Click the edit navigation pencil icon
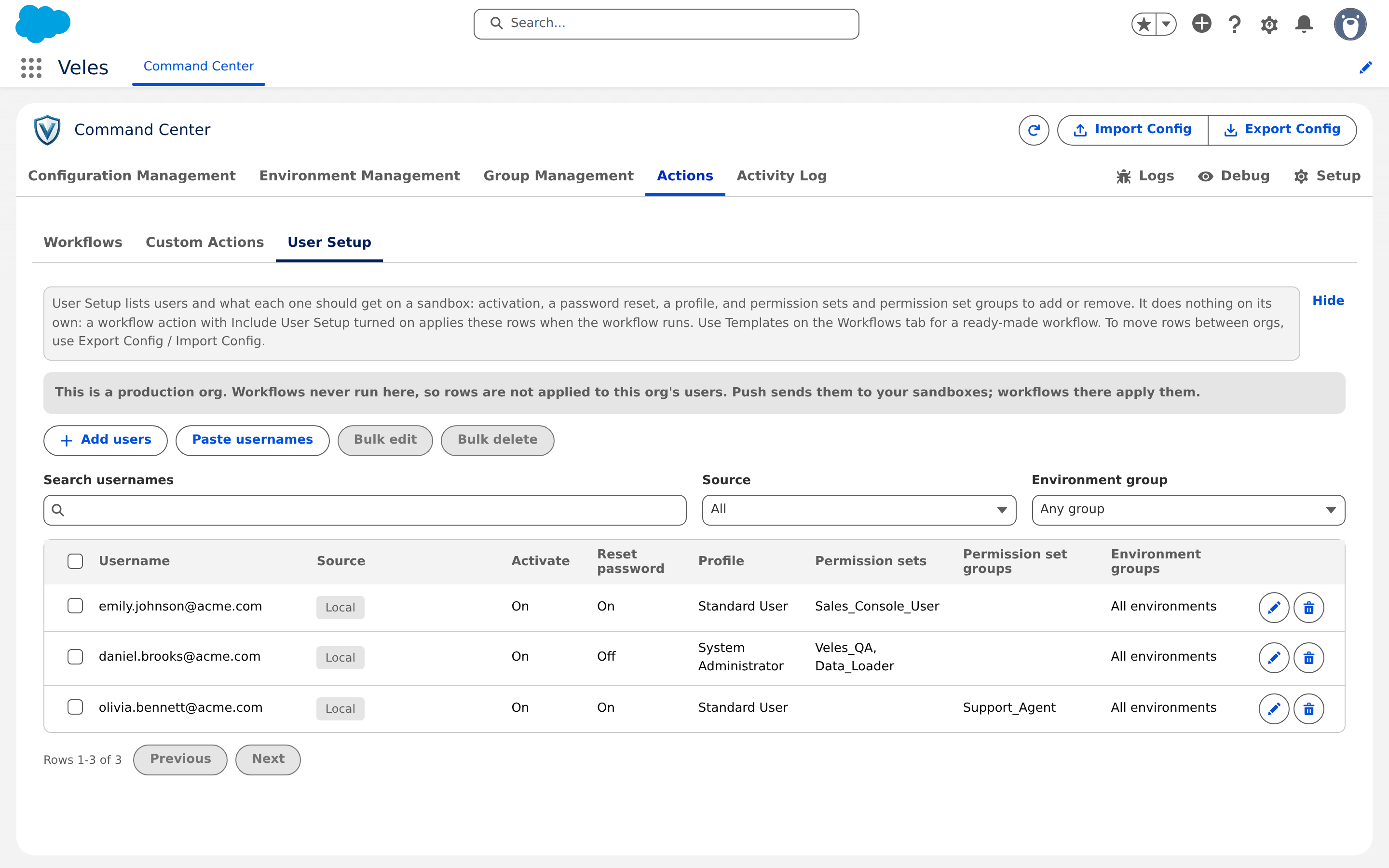Viewport: 1389px width, 868px height. coord(1365,68)
